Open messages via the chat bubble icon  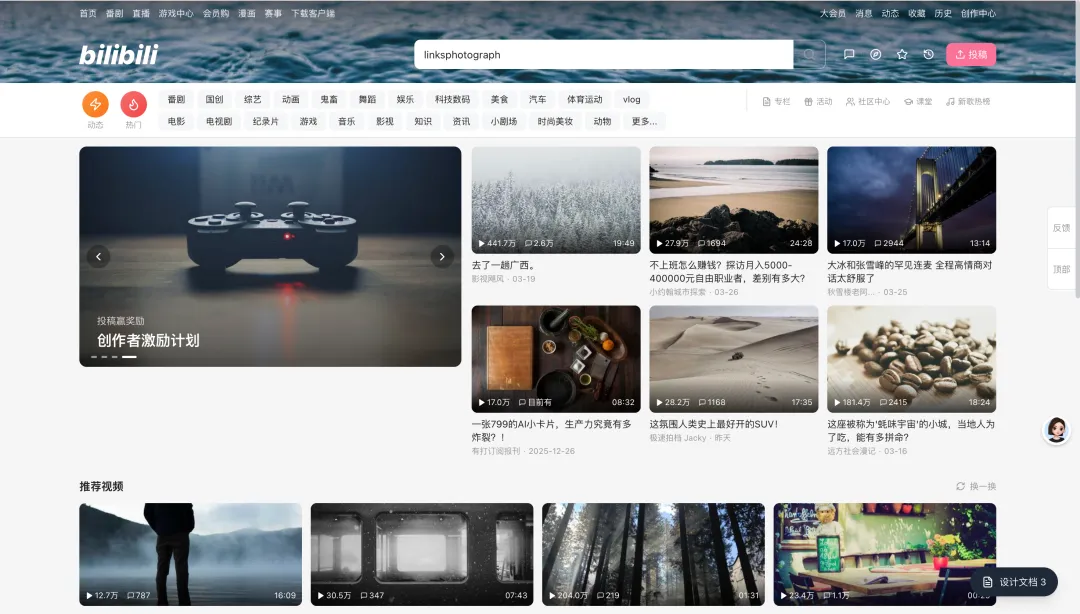(849, 55)
